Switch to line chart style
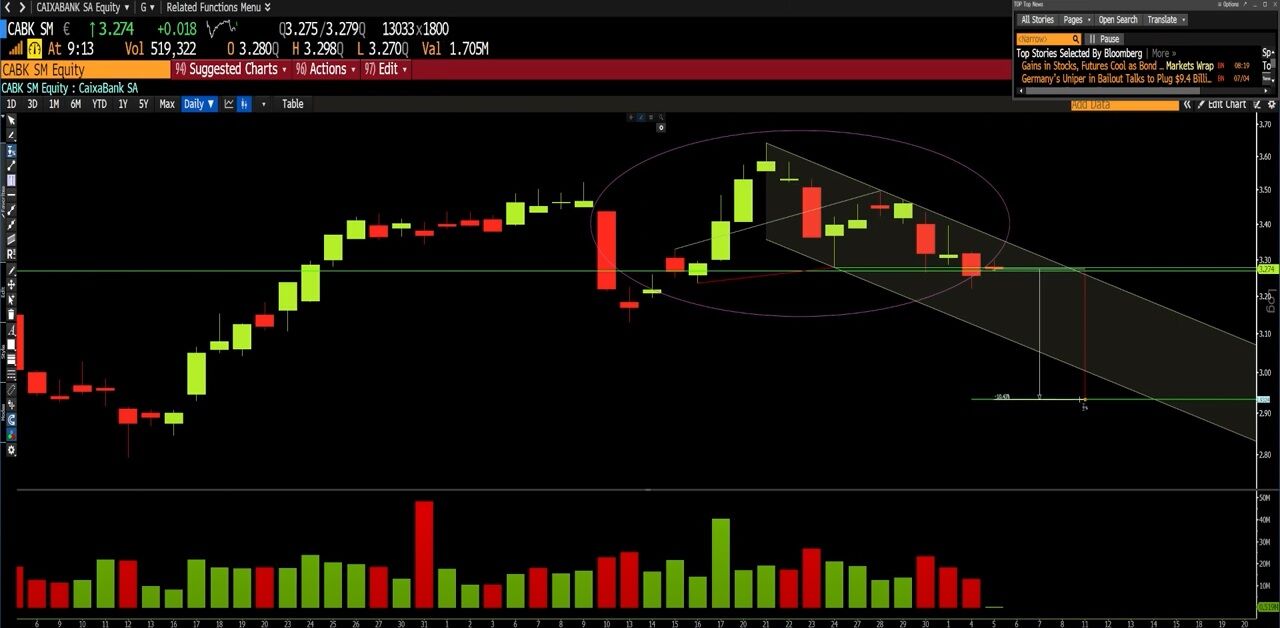This screenshot has height=628, width=1280. (229, 104)
